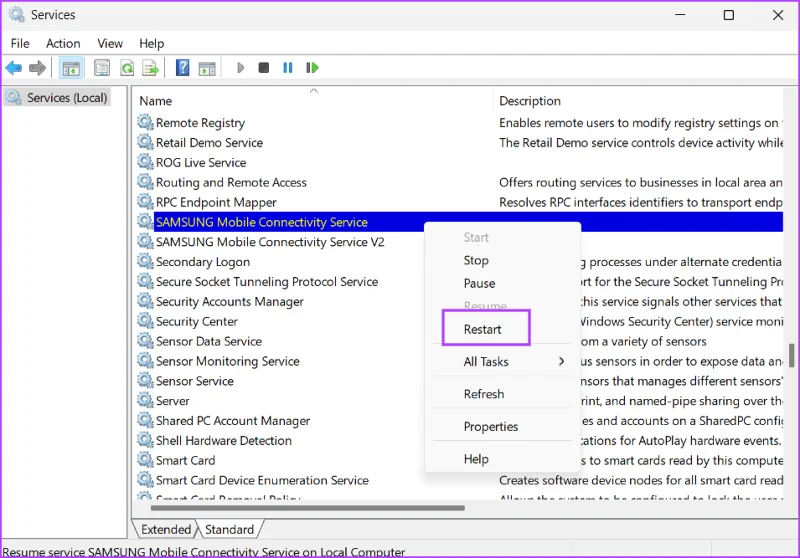This screenshot has height=558, width=800.
Task: Open the Help menu in menu bar
Action: point(152,43)
